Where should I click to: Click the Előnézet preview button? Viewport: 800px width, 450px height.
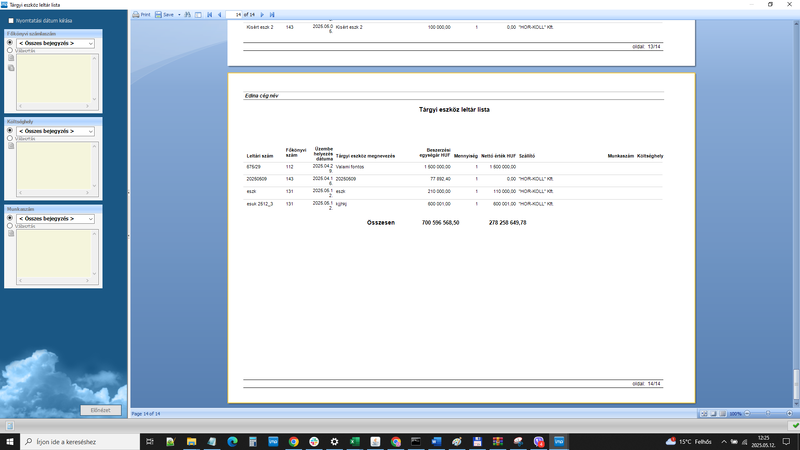pos(101,410)
